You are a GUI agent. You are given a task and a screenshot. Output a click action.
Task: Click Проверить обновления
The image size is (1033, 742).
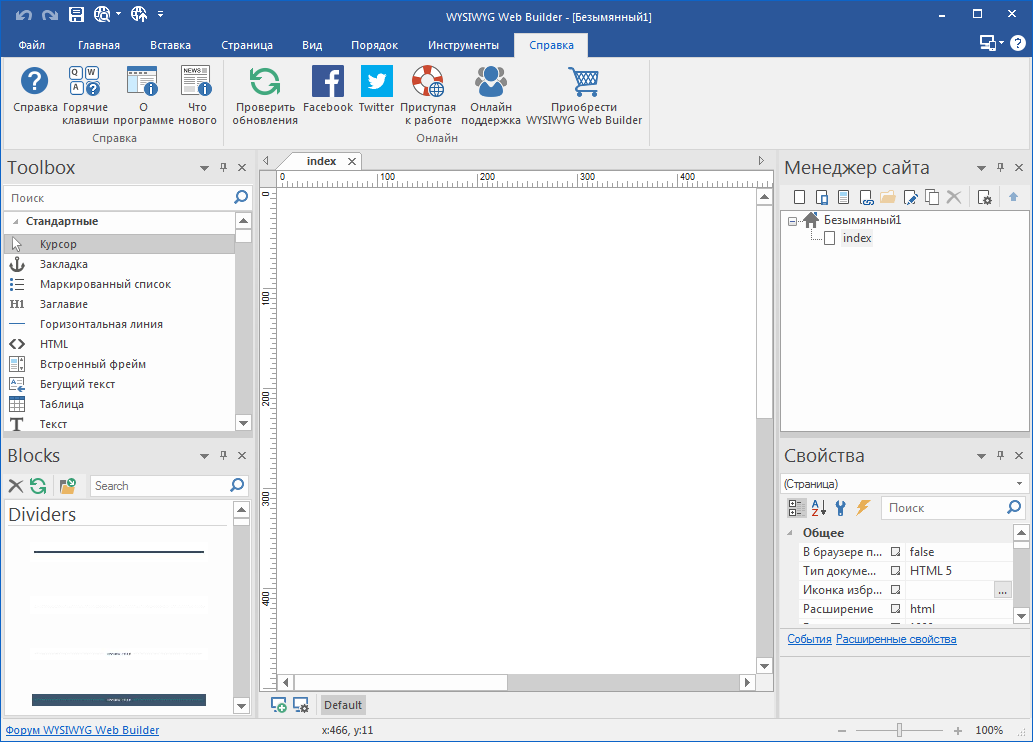pyautogui.click(x=265, y=96)
